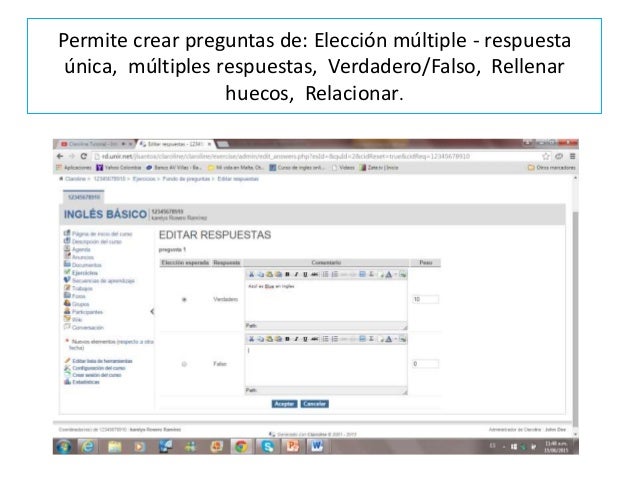Click inside the Verdadero comment text area
This screenshot has width=638, height=479.
(326, 300)
